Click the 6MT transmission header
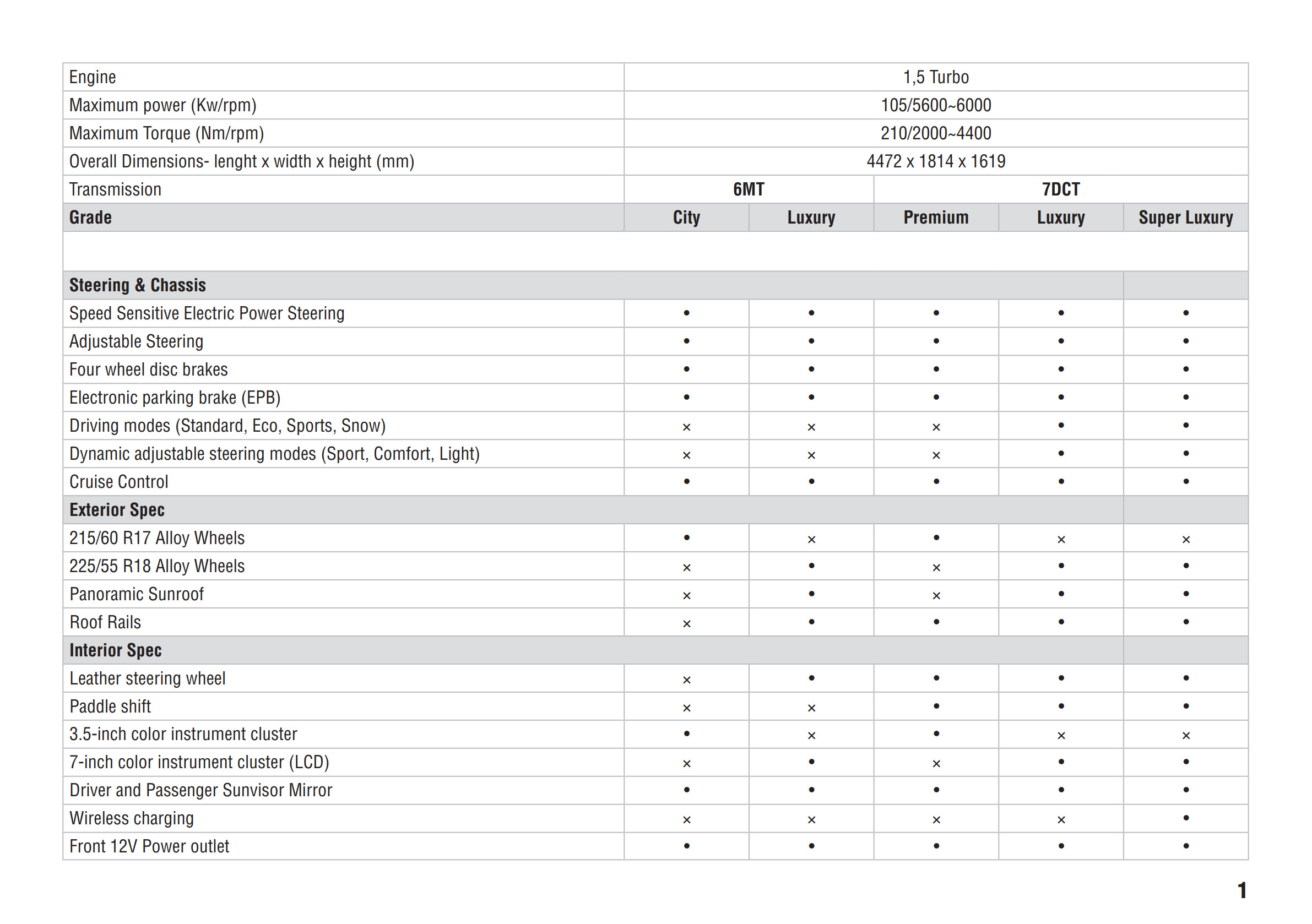The height and width of the screenshot is (924, 1312). click(x=748, y=189)
